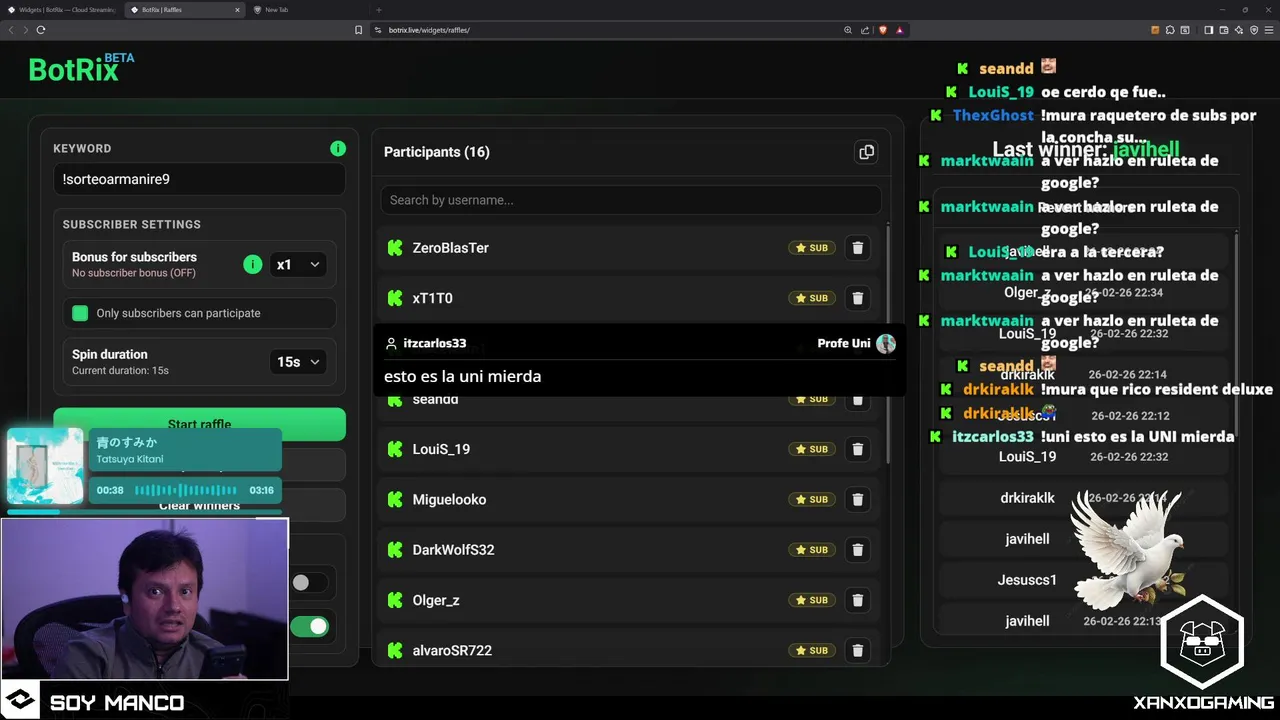This screenshot has height=720, width=1280.
Task: Share this page from the address bar
Action: [865, 30]
